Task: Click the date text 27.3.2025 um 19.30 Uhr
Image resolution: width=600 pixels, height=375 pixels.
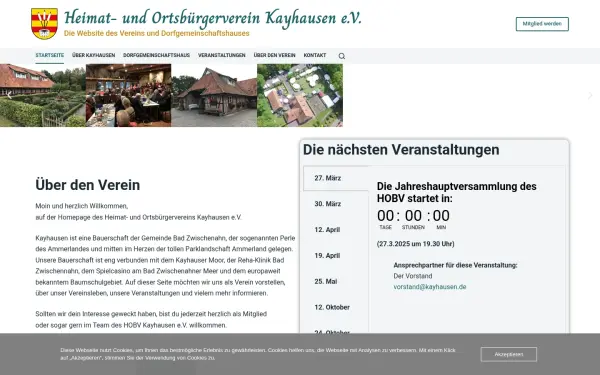Action: tap(416, 244)
